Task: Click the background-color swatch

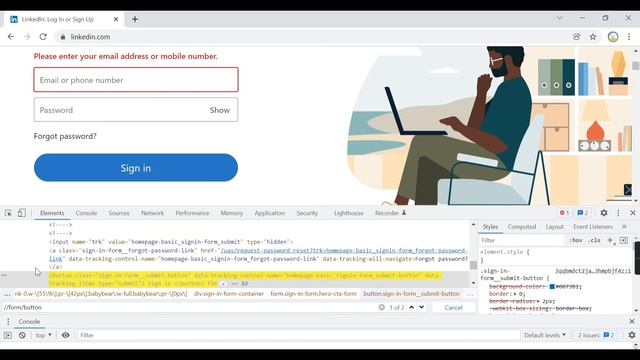Action: (552, 287)
